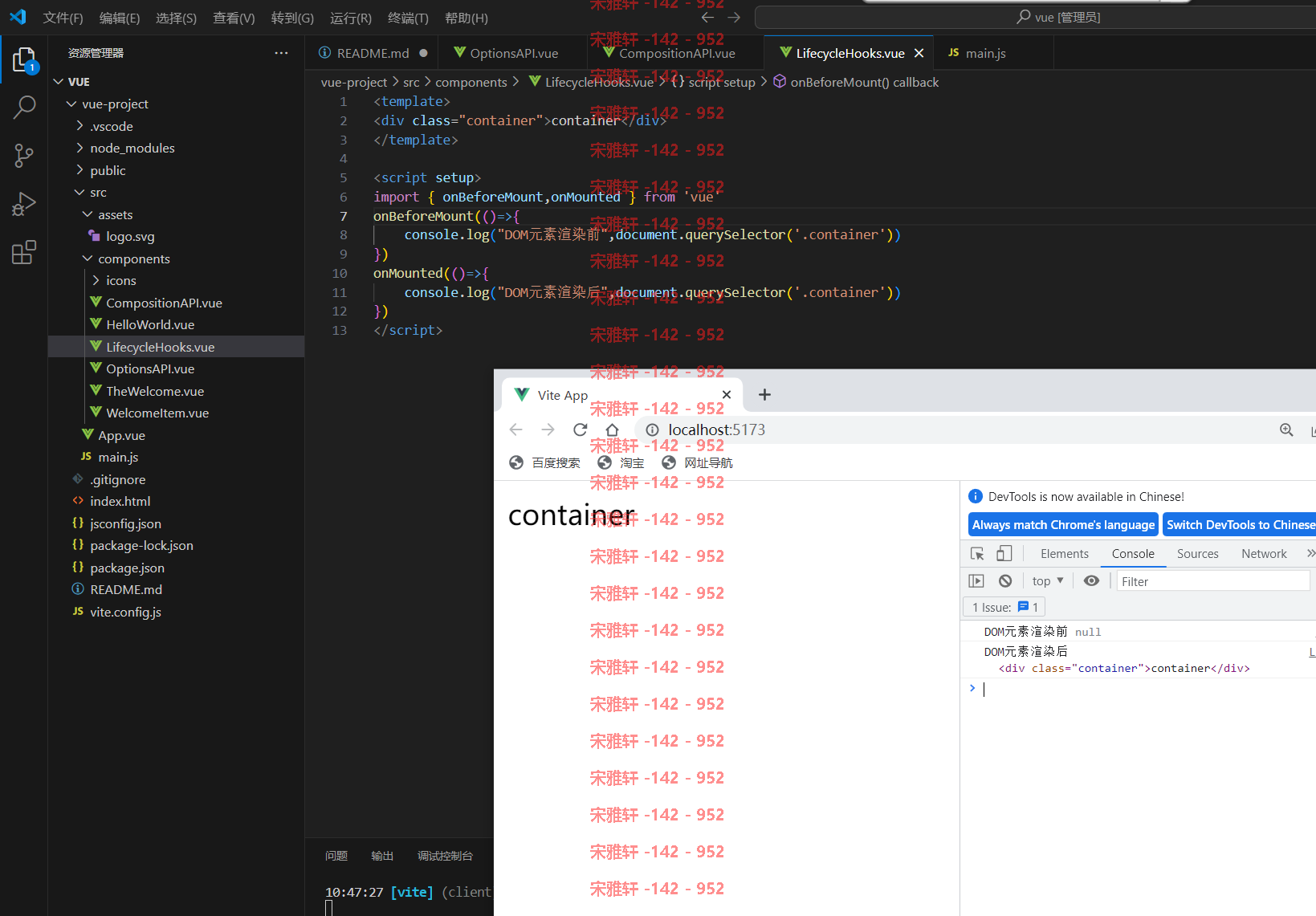Expand the .vscode folder
Viewport: 1316px width, 916px height.
click(x=79, y=126)
